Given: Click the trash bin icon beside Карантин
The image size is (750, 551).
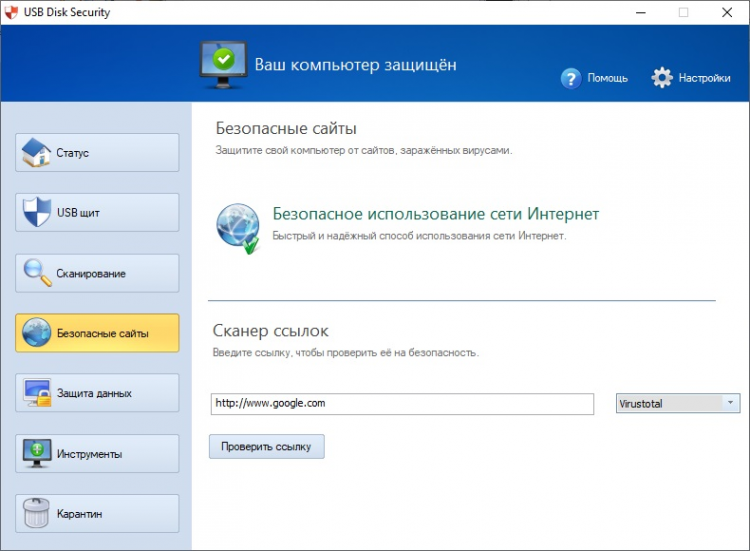Looking at the screenshot, I should [x=36, y=513].
